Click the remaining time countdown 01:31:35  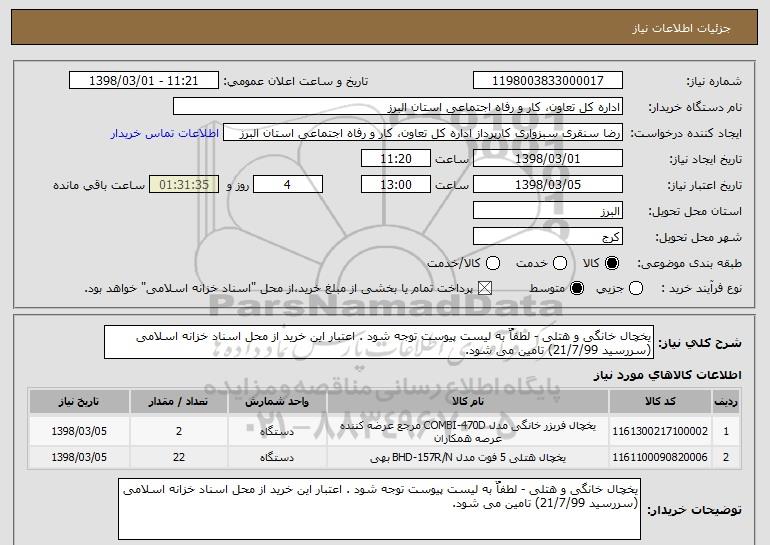coord(184,185)
